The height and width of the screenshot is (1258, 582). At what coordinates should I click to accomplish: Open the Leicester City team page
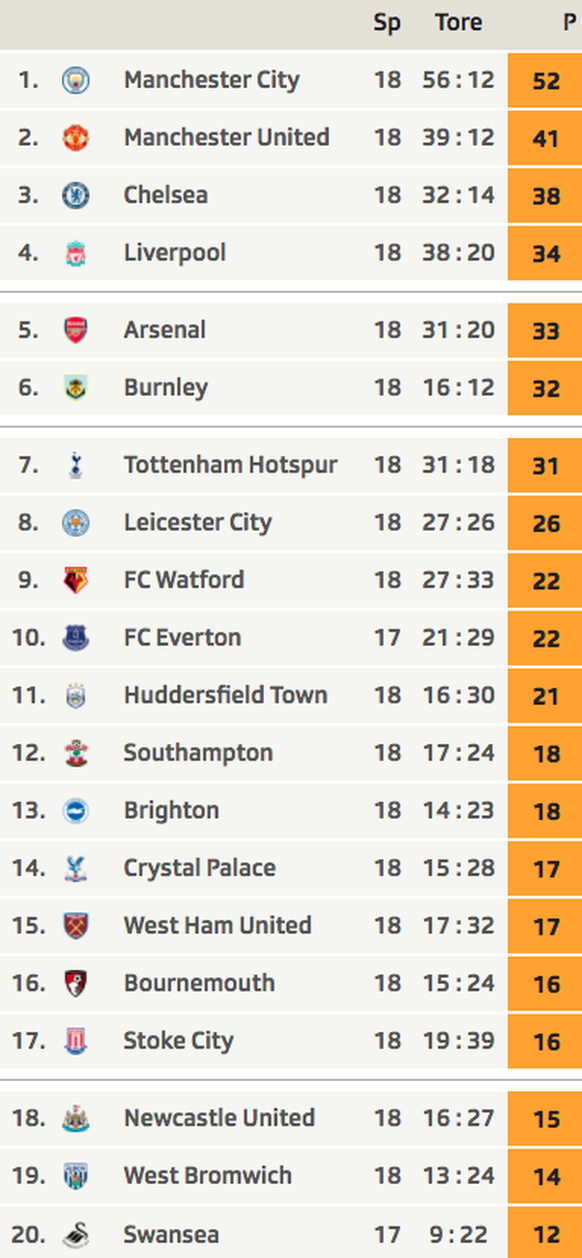198,523
